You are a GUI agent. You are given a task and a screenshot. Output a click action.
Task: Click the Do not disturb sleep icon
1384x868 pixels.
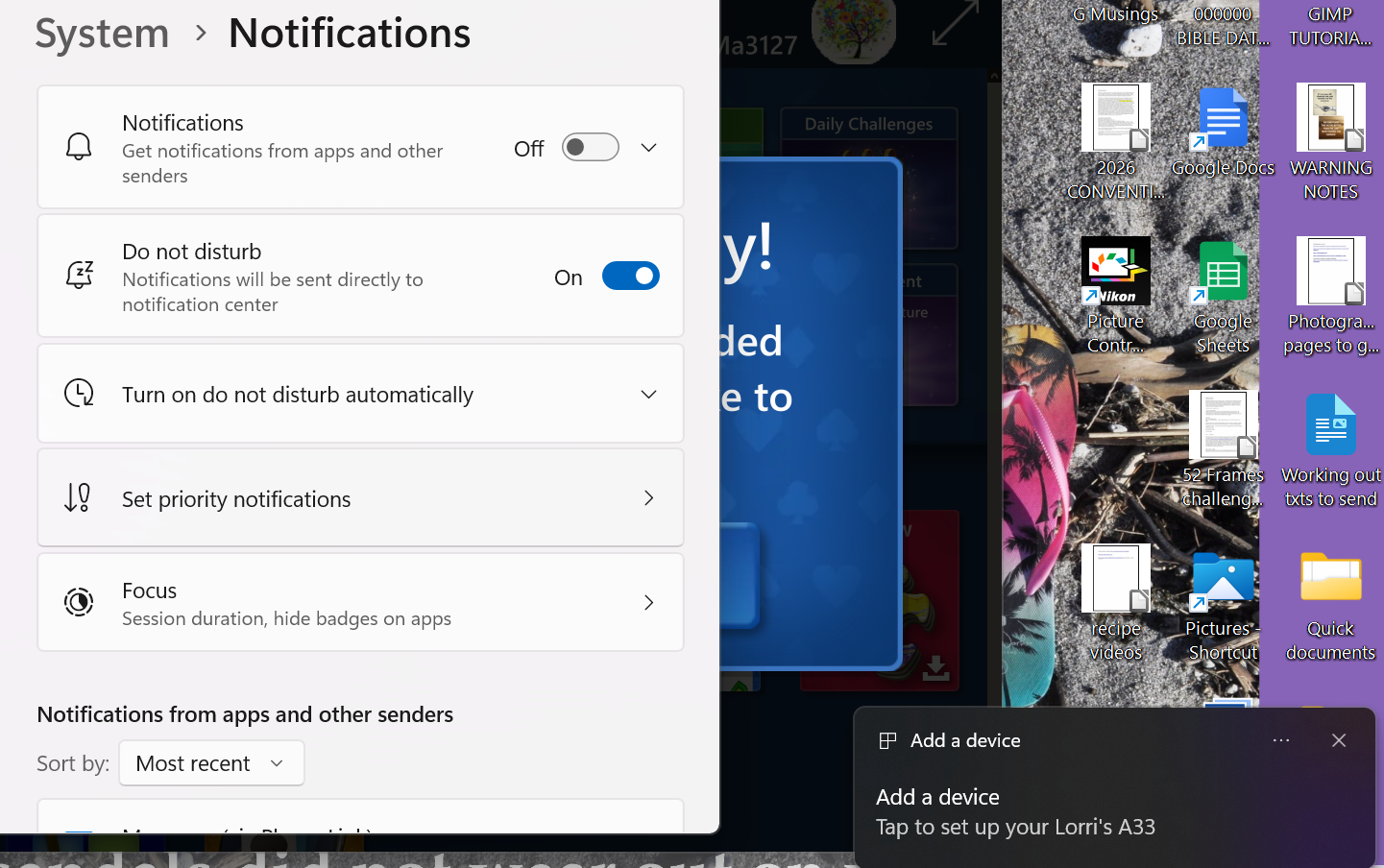click(79, 275)
